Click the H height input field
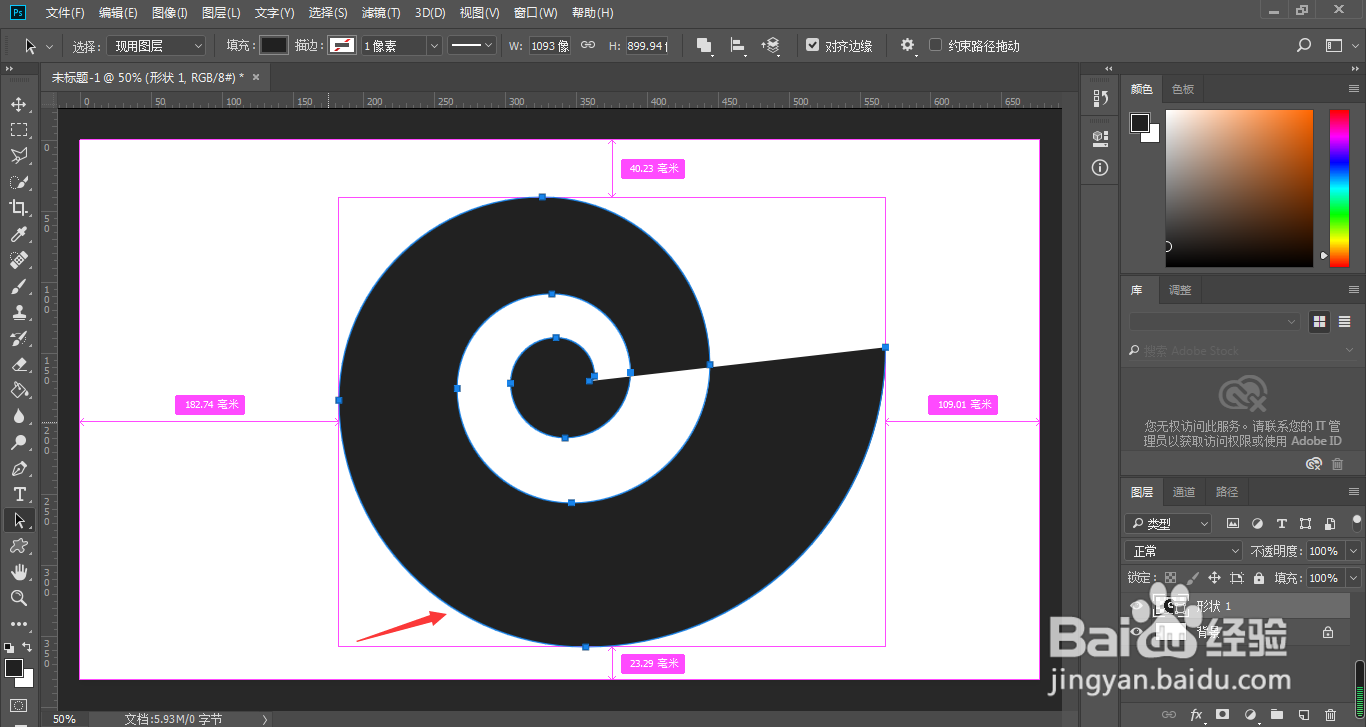Viewport: 1366px width, 727px height. click(x=646, y=46)
